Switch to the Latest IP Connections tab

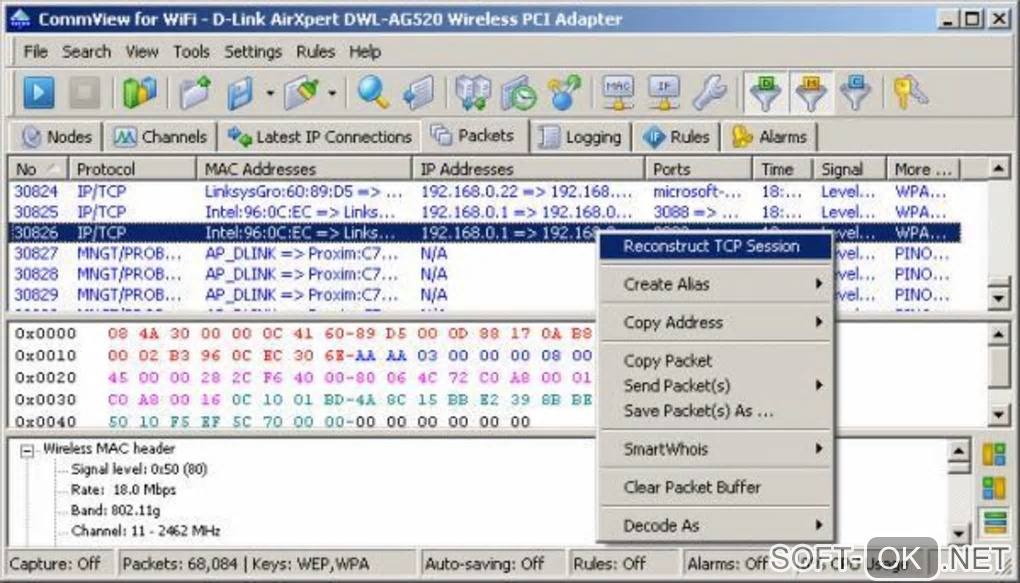pyautogui.click(x=319, y=137)
